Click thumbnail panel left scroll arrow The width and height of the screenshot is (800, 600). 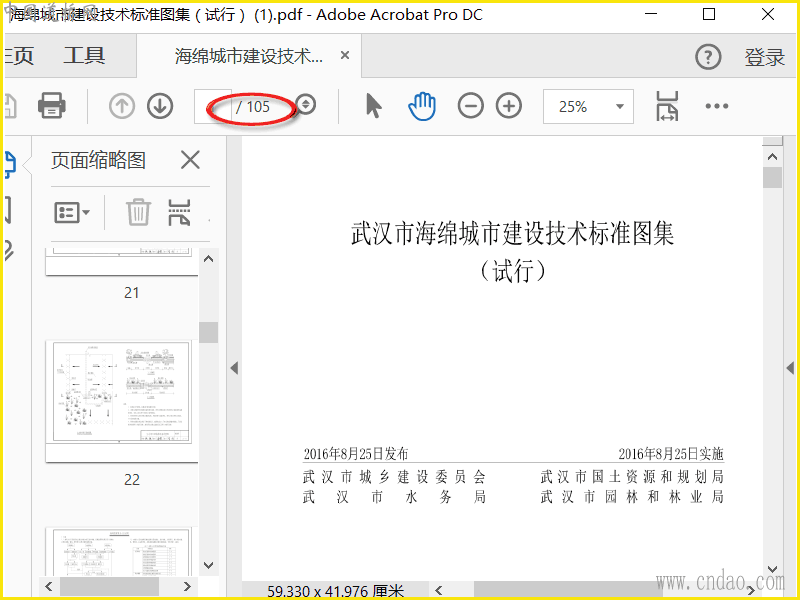[48, 586]
